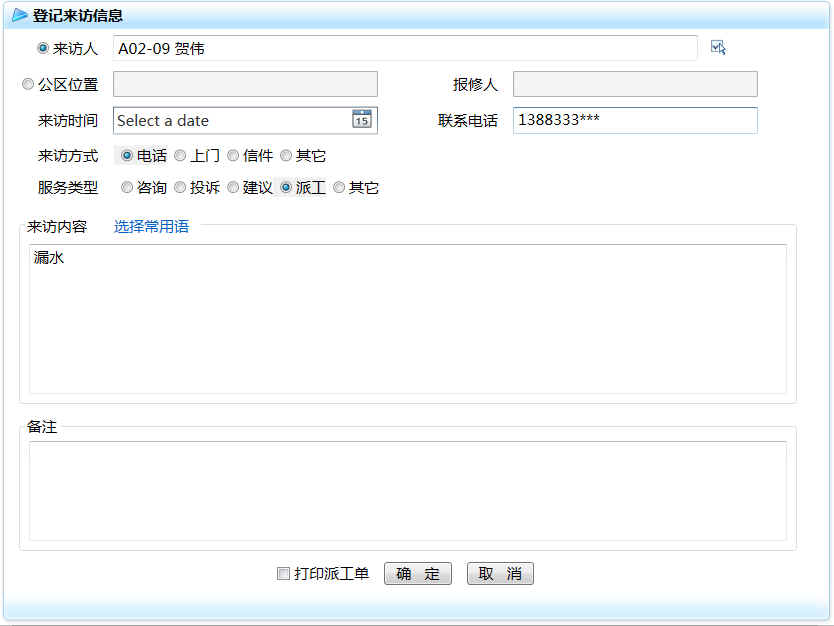Choose 其它 under 来访方式

(x=286, y=155)
